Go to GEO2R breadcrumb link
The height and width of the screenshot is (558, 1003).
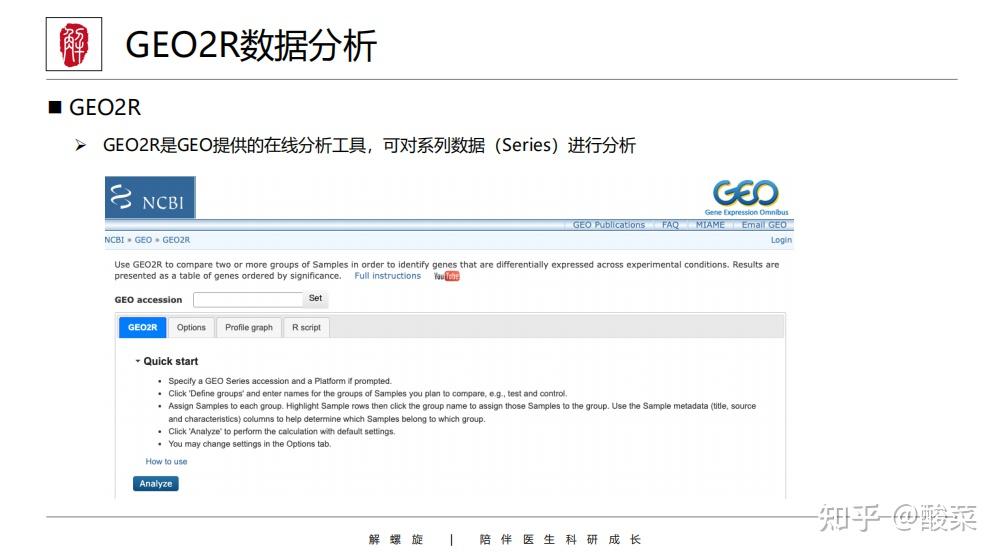click(176, 240)
